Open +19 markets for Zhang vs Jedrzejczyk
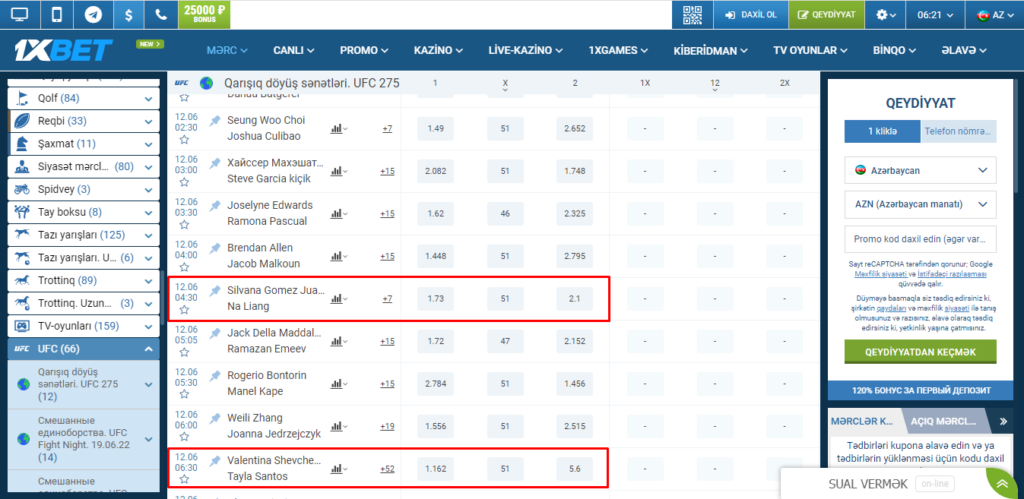 click(387, 426)
